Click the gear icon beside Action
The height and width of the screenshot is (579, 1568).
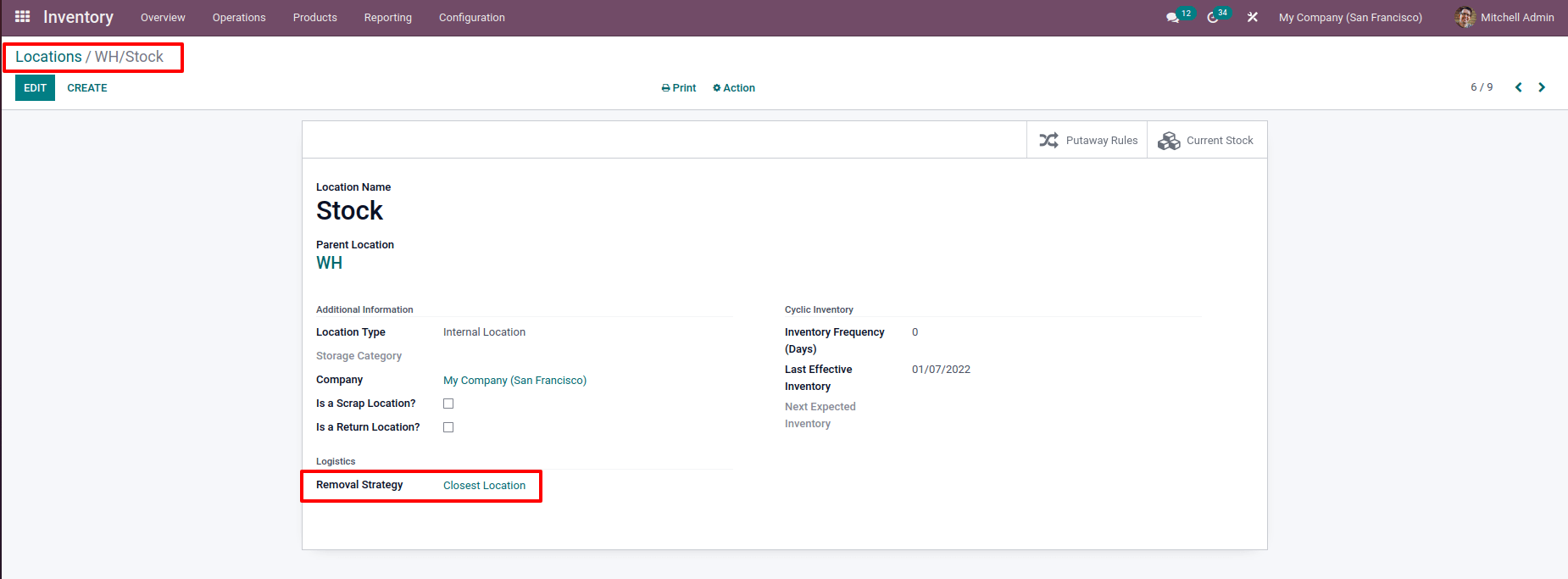point(717,88)
